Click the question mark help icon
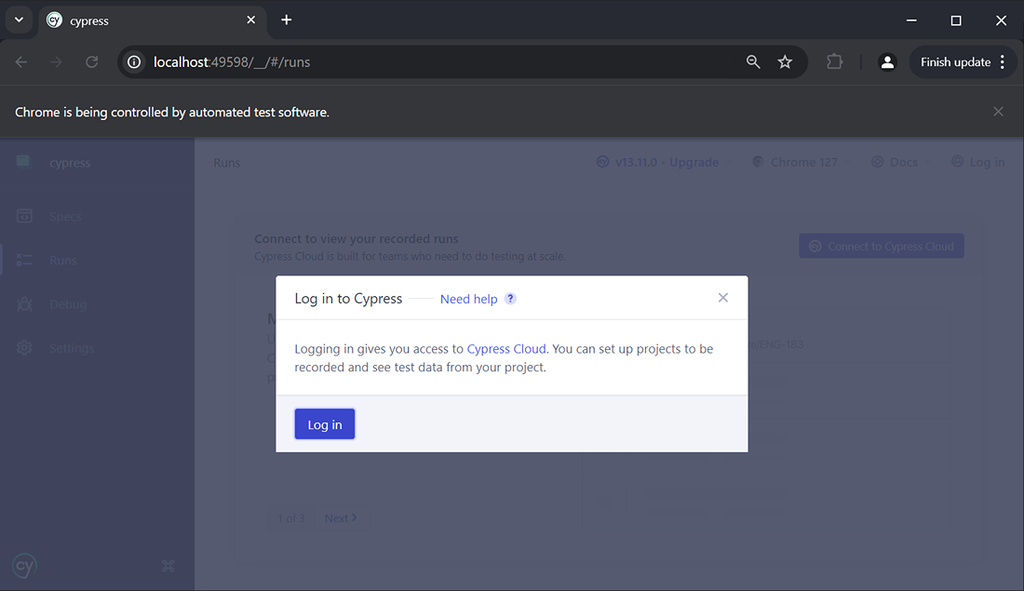 (x=510, y=298)
